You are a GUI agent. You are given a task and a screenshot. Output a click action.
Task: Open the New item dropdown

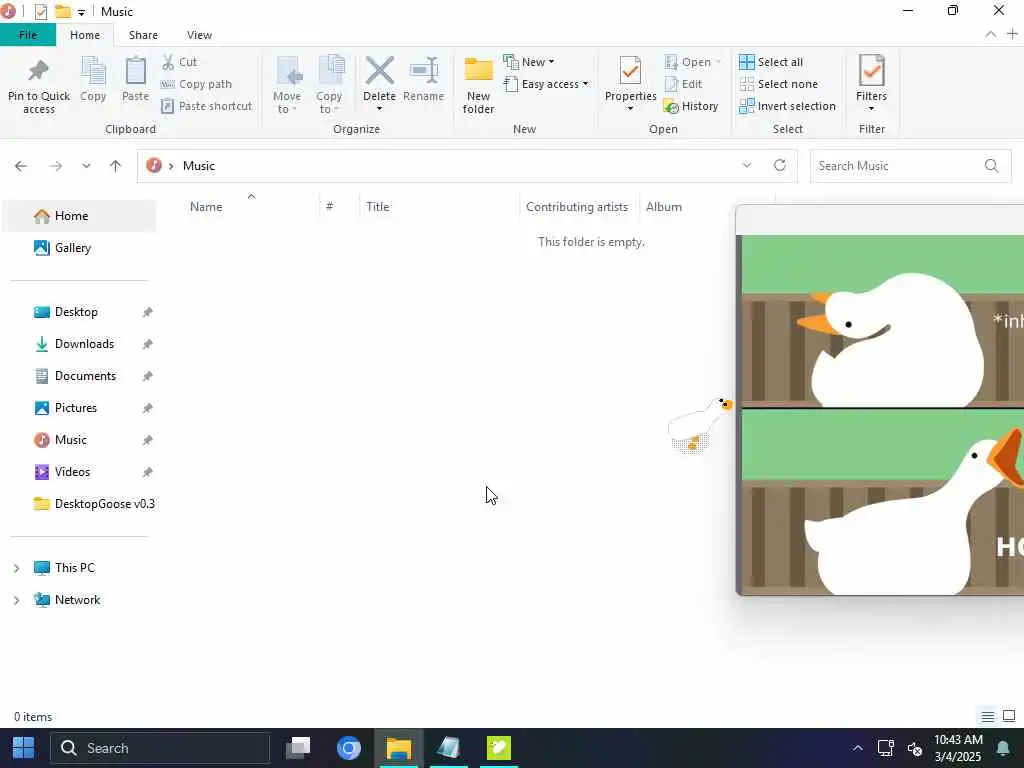(529, 62)
